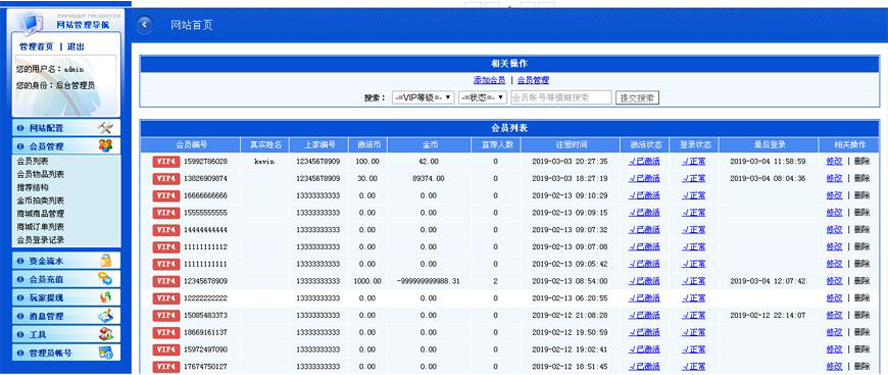Expand the 会员充值 menu section
Image resolution: width=888 pixels, height=375 pixels.
point(66,279)
